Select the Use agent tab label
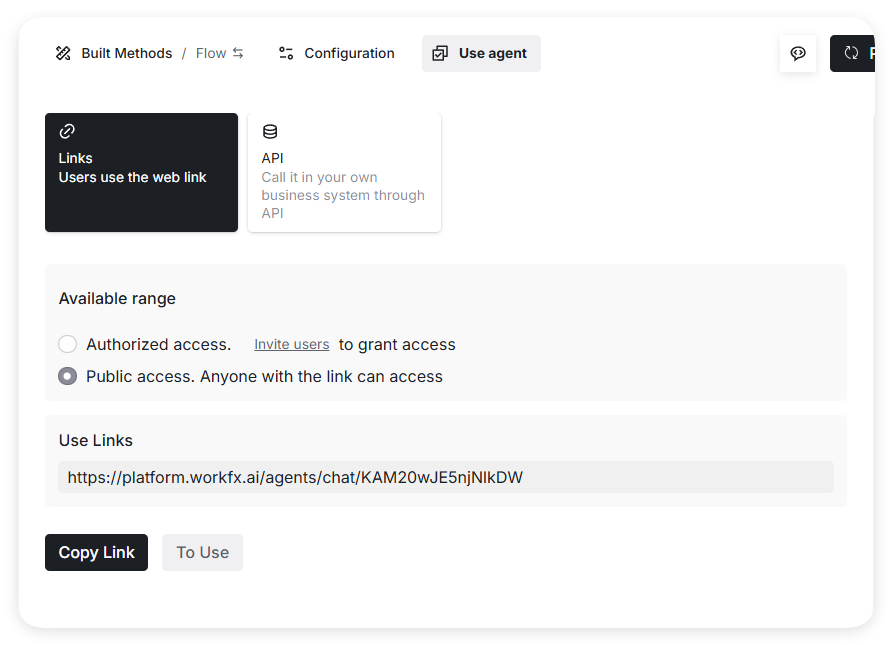The image size is (892, 645). (x=493, y=53)
